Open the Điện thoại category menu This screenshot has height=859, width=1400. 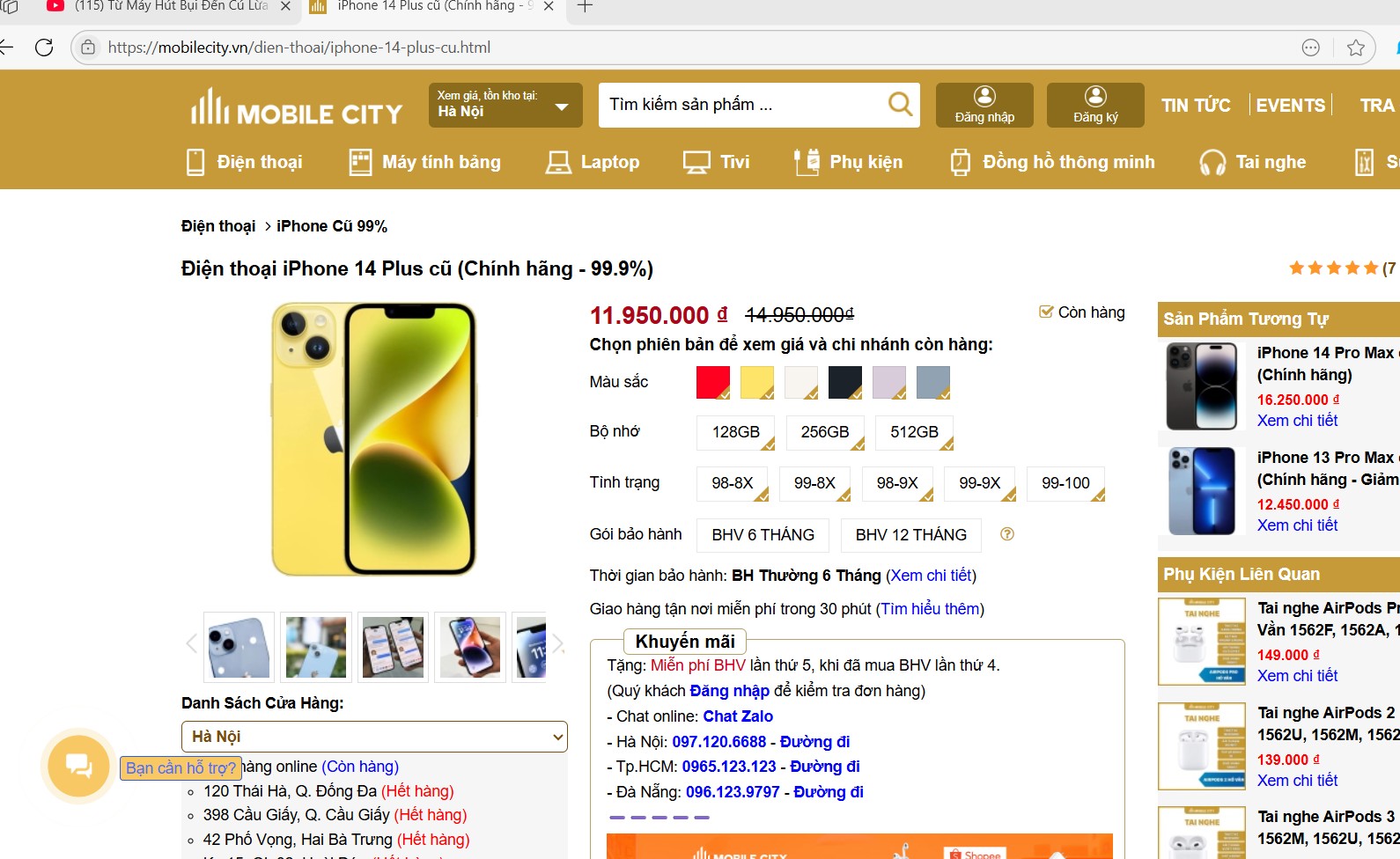coord(244,162)
